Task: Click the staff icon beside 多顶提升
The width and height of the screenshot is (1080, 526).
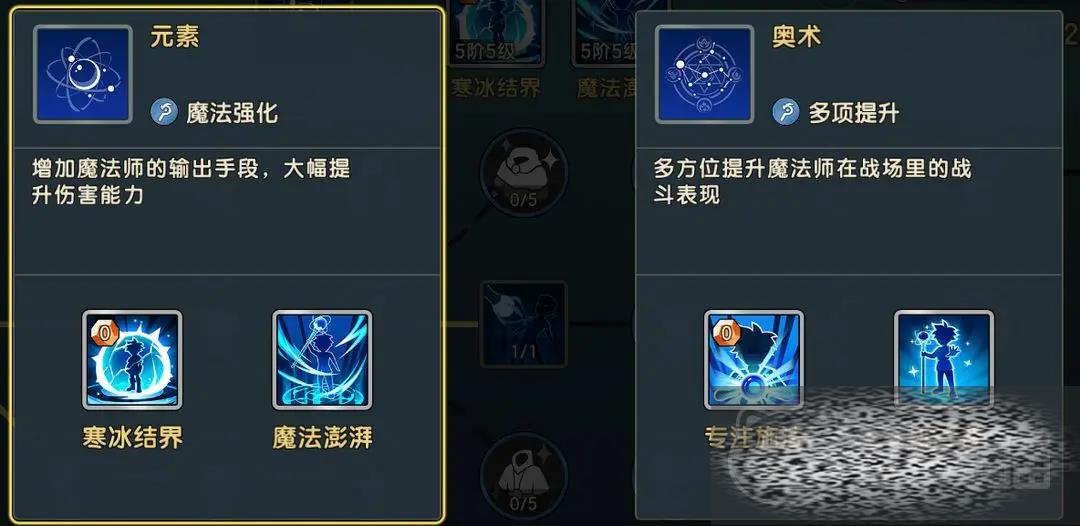Action: [786, 111]
